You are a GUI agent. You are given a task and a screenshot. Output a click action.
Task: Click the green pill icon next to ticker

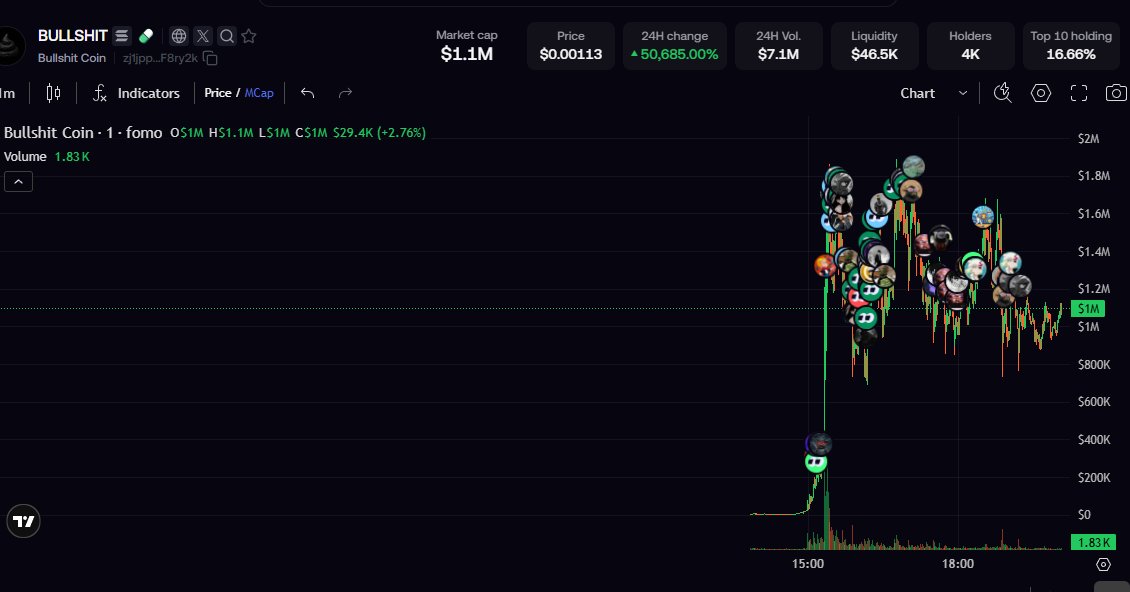[x=146, y=35]
